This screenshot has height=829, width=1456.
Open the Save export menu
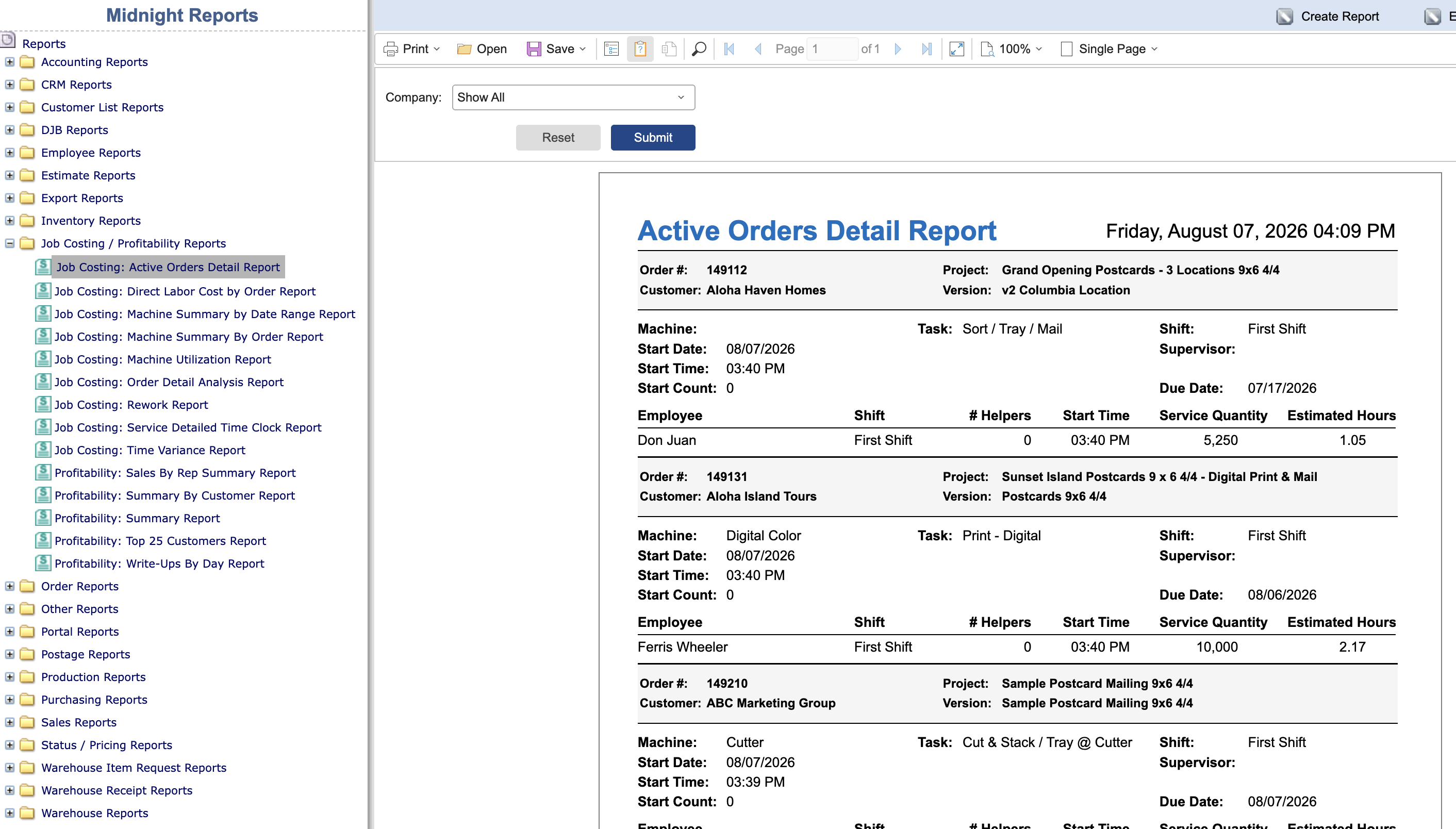click(556, 49)
